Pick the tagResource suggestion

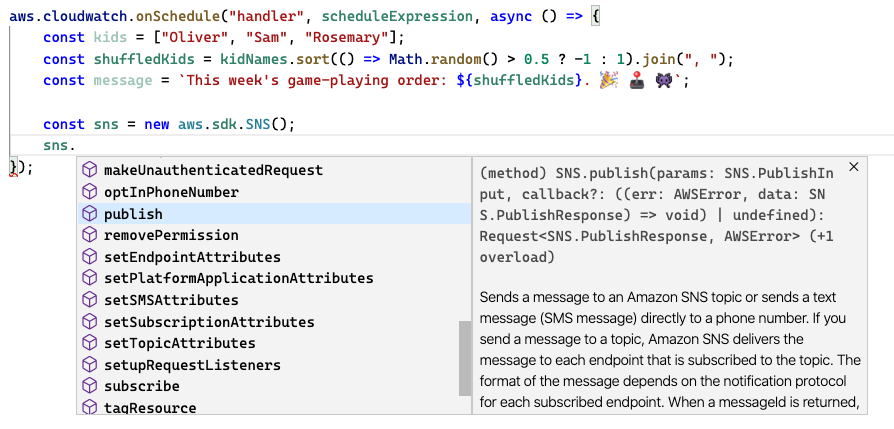(274, 406)
